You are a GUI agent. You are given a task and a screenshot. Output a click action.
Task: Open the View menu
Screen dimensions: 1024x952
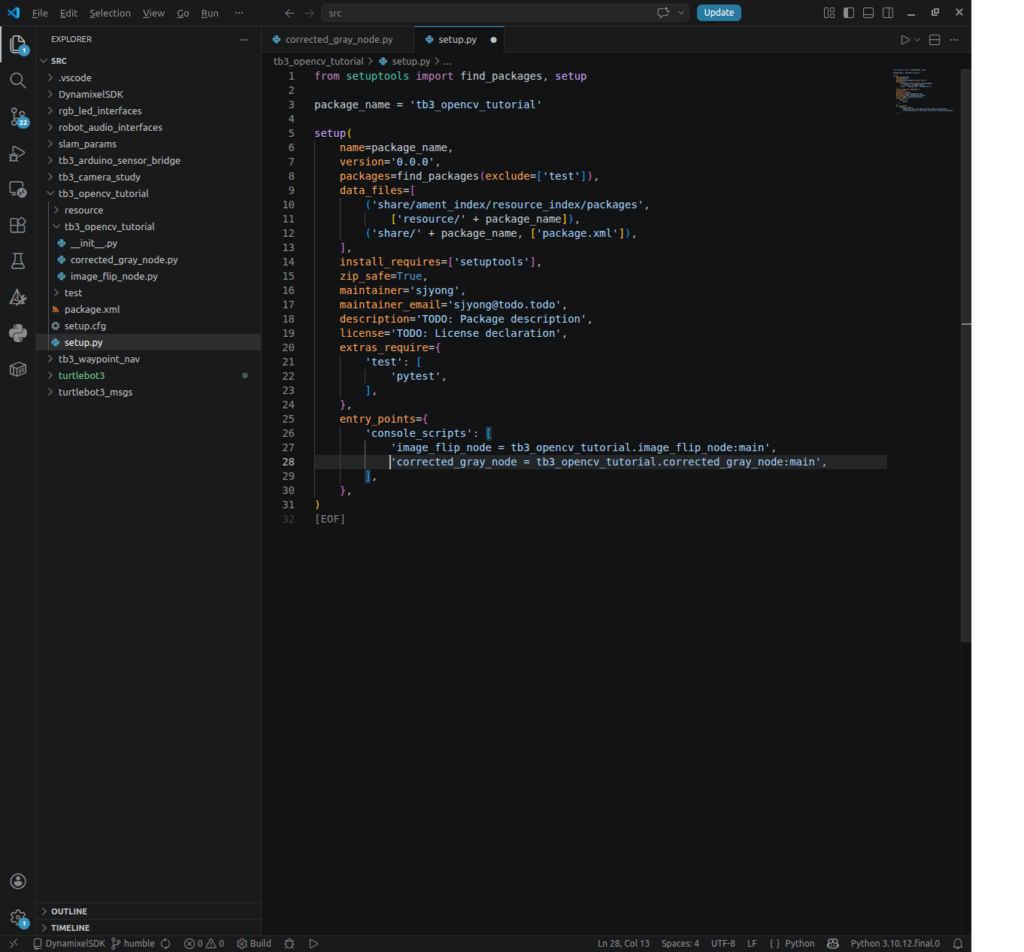(153, 13)
